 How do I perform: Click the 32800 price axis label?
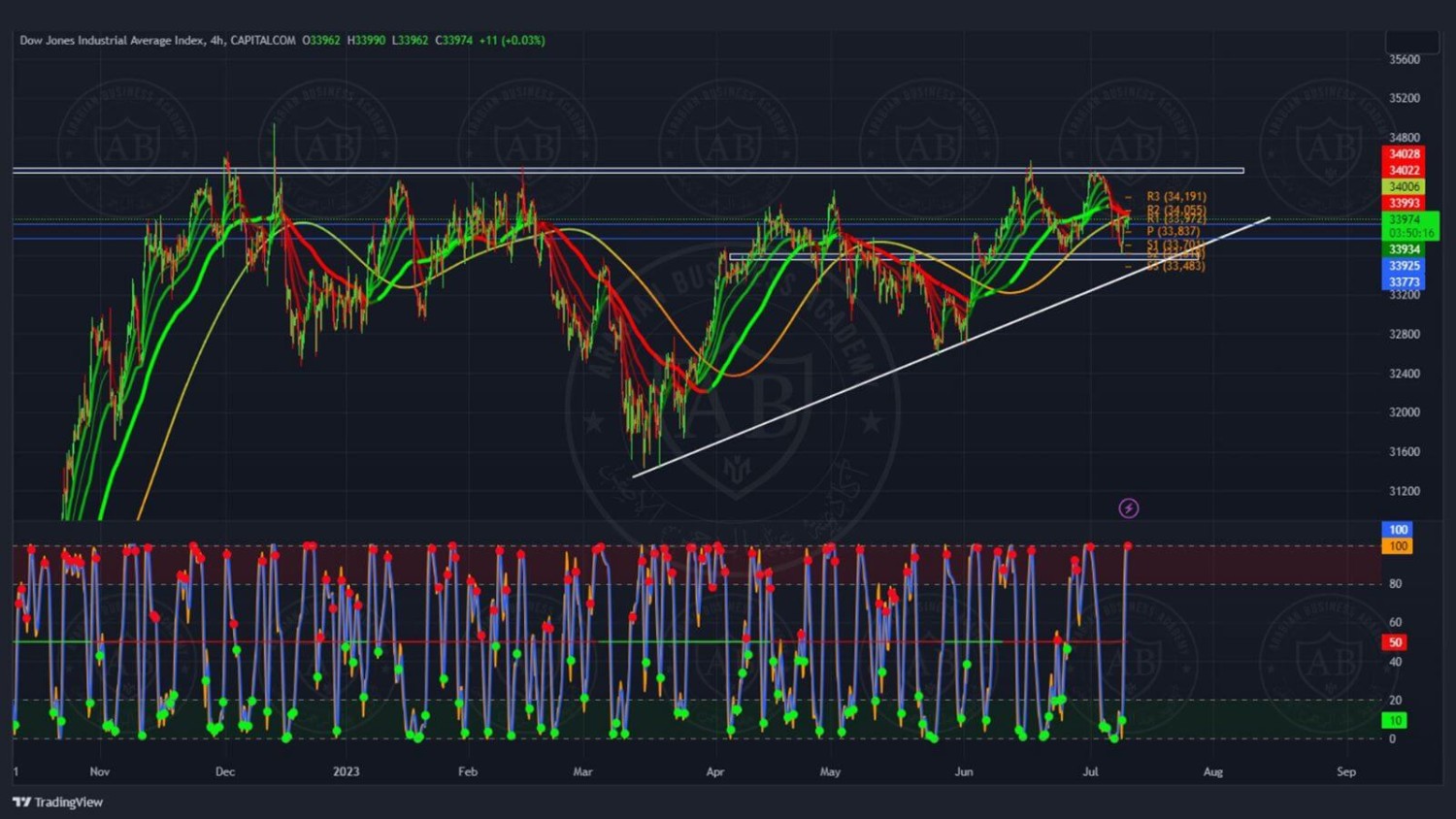point(1404,334)
